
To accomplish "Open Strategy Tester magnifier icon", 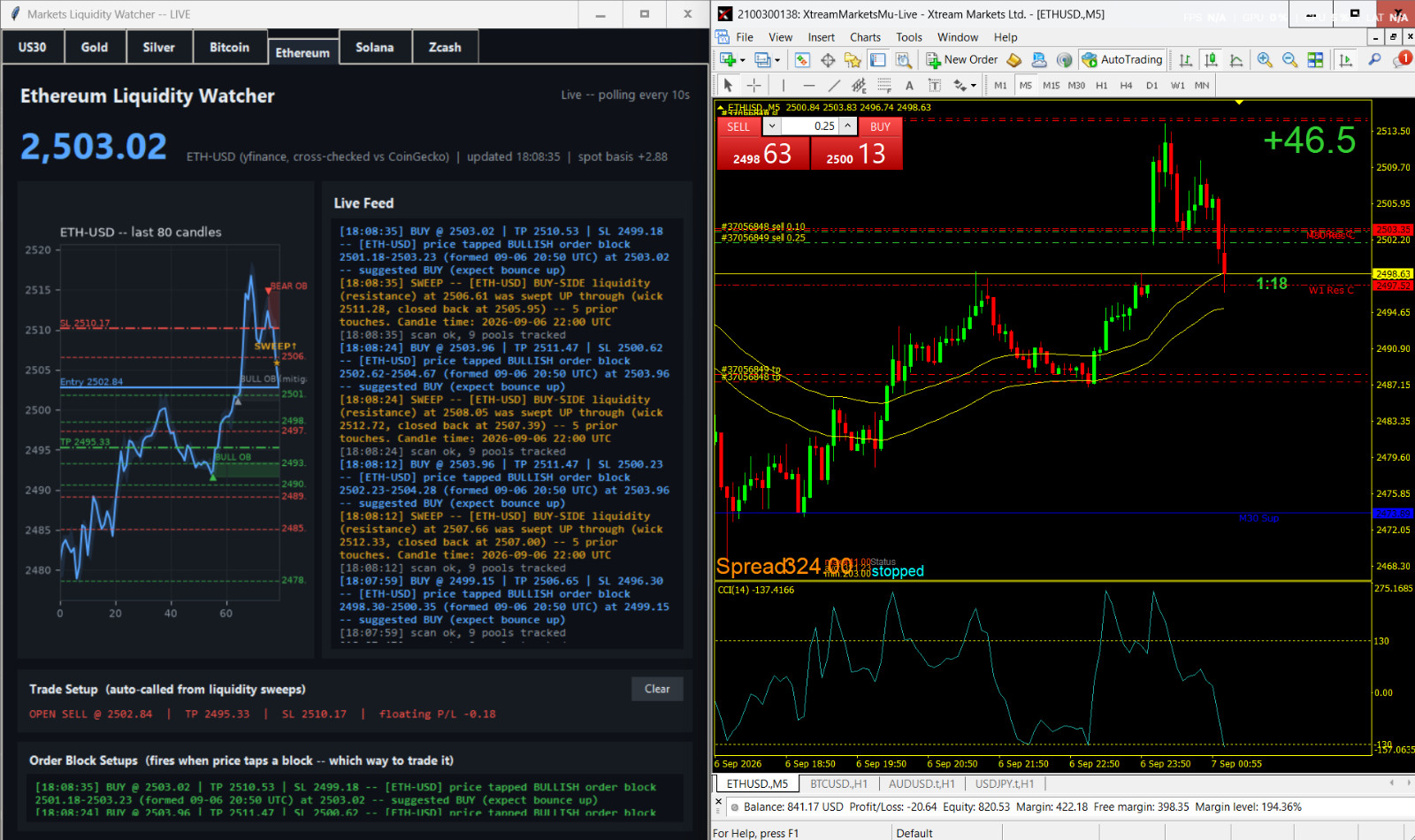I will coord(903,60).
